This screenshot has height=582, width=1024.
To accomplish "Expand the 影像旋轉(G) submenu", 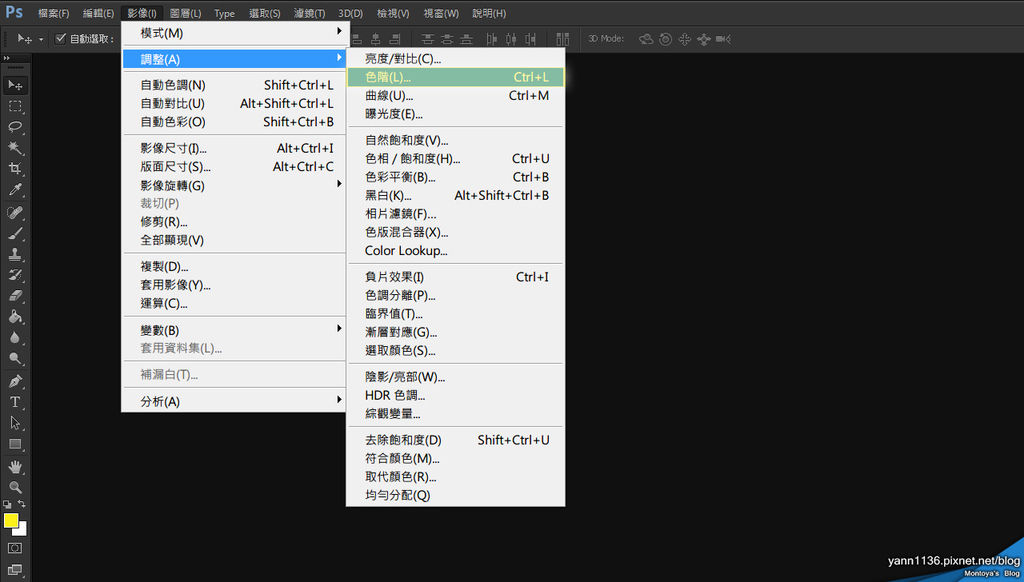I will (x=234, y=186).
